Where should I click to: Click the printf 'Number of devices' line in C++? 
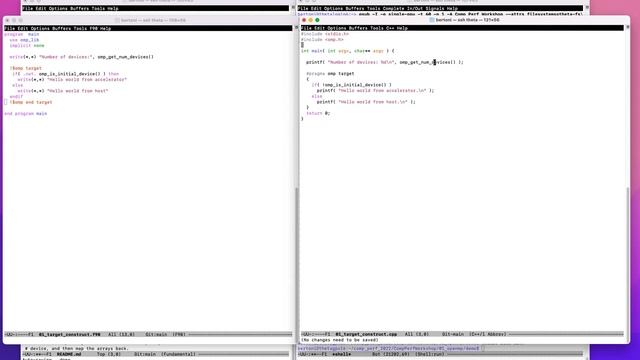point(385,62)
